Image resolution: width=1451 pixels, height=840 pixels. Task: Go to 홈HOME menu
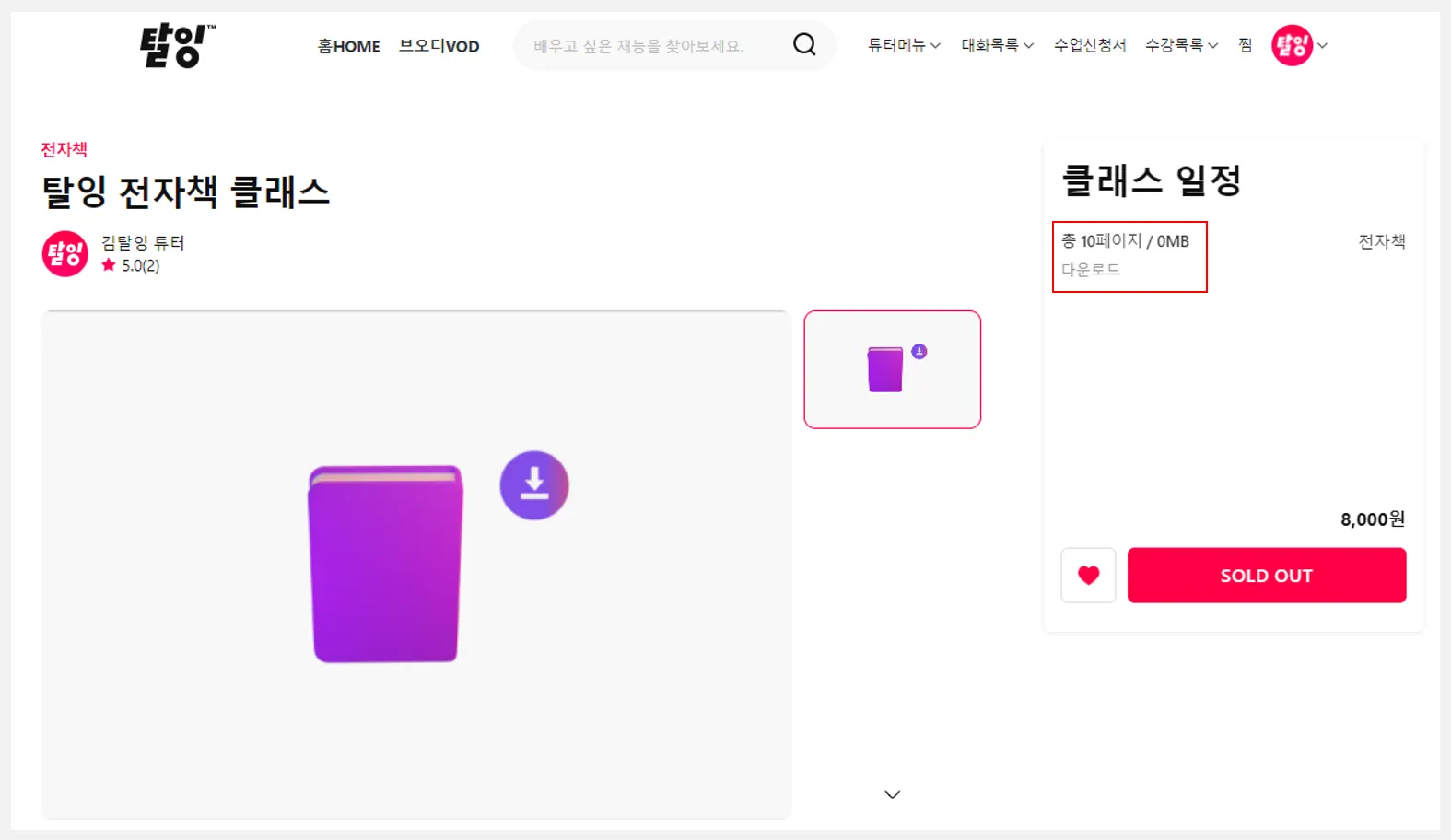pyautogui.click(x=348, y=46)
